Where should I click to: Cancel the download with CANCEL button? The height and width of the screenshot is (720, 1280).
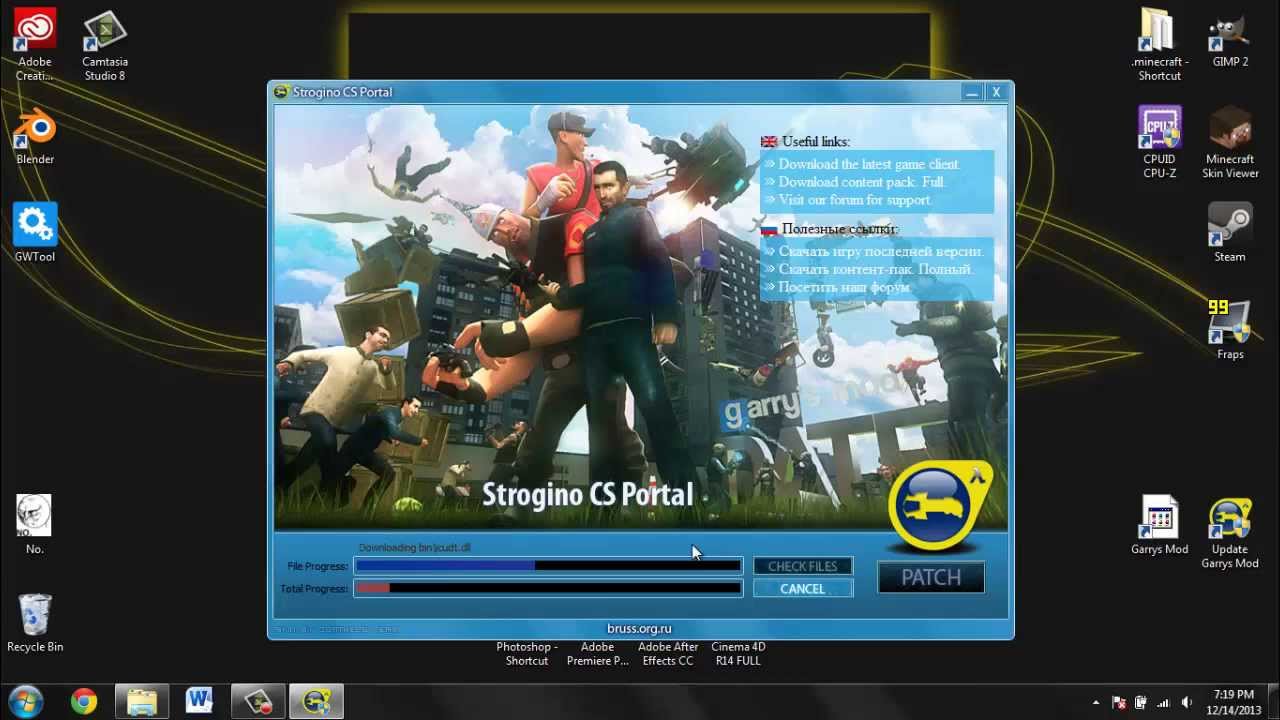pyautogui.click(x=802, y=589)
